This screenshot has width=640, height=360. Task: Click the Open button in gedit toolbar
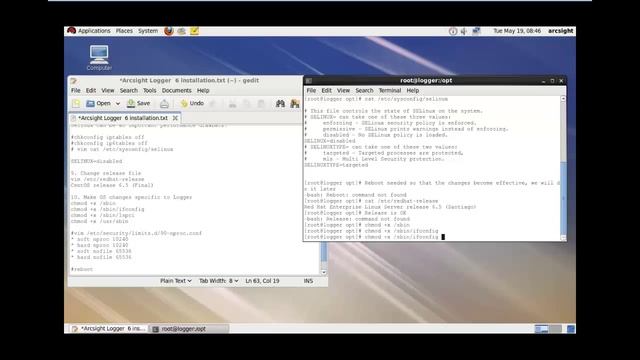coord(98,104)
